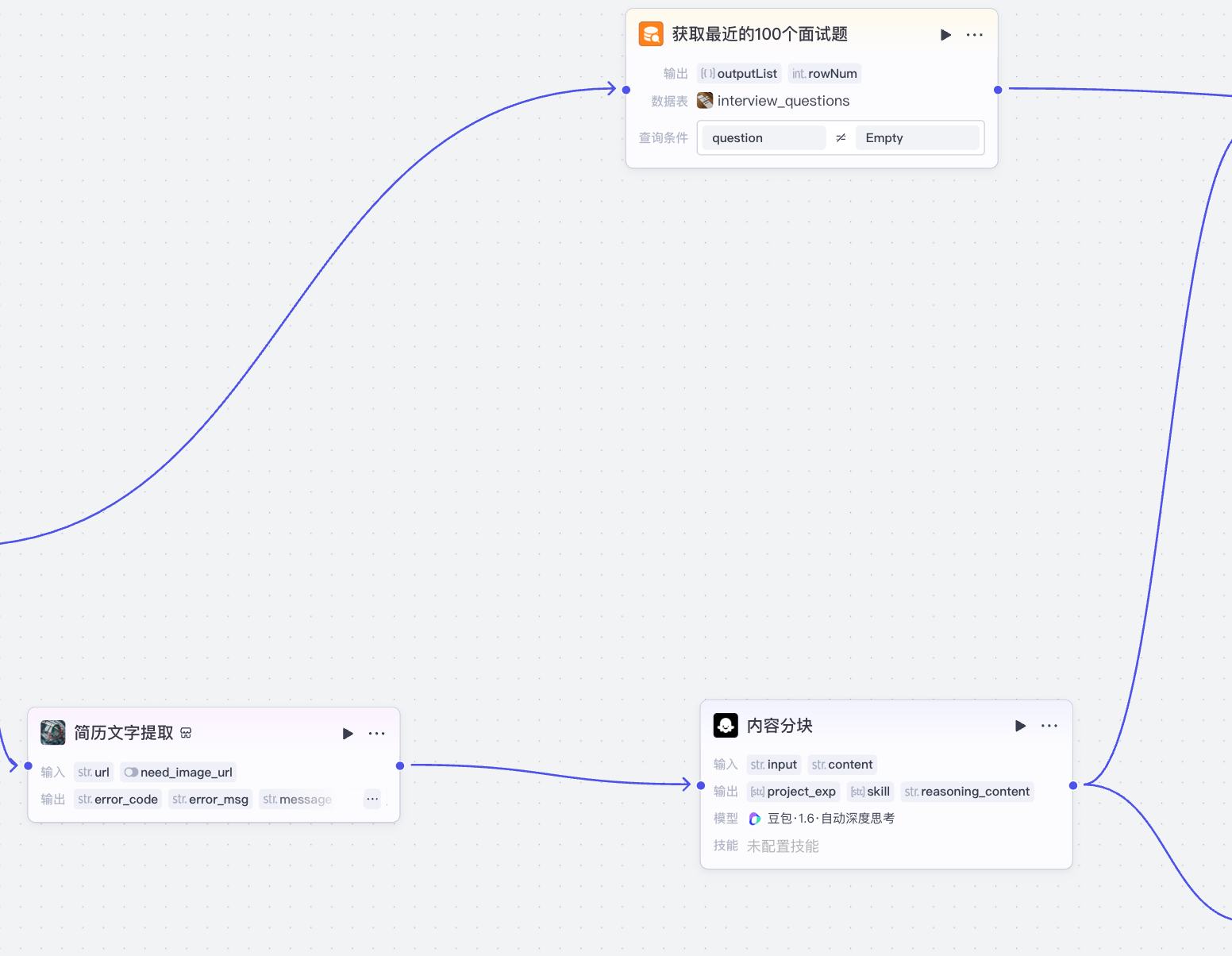This screenshot has width=1232, height=956.
Task: Open more options for 获取最近的100个面试题 node
Action: (975, 35)
